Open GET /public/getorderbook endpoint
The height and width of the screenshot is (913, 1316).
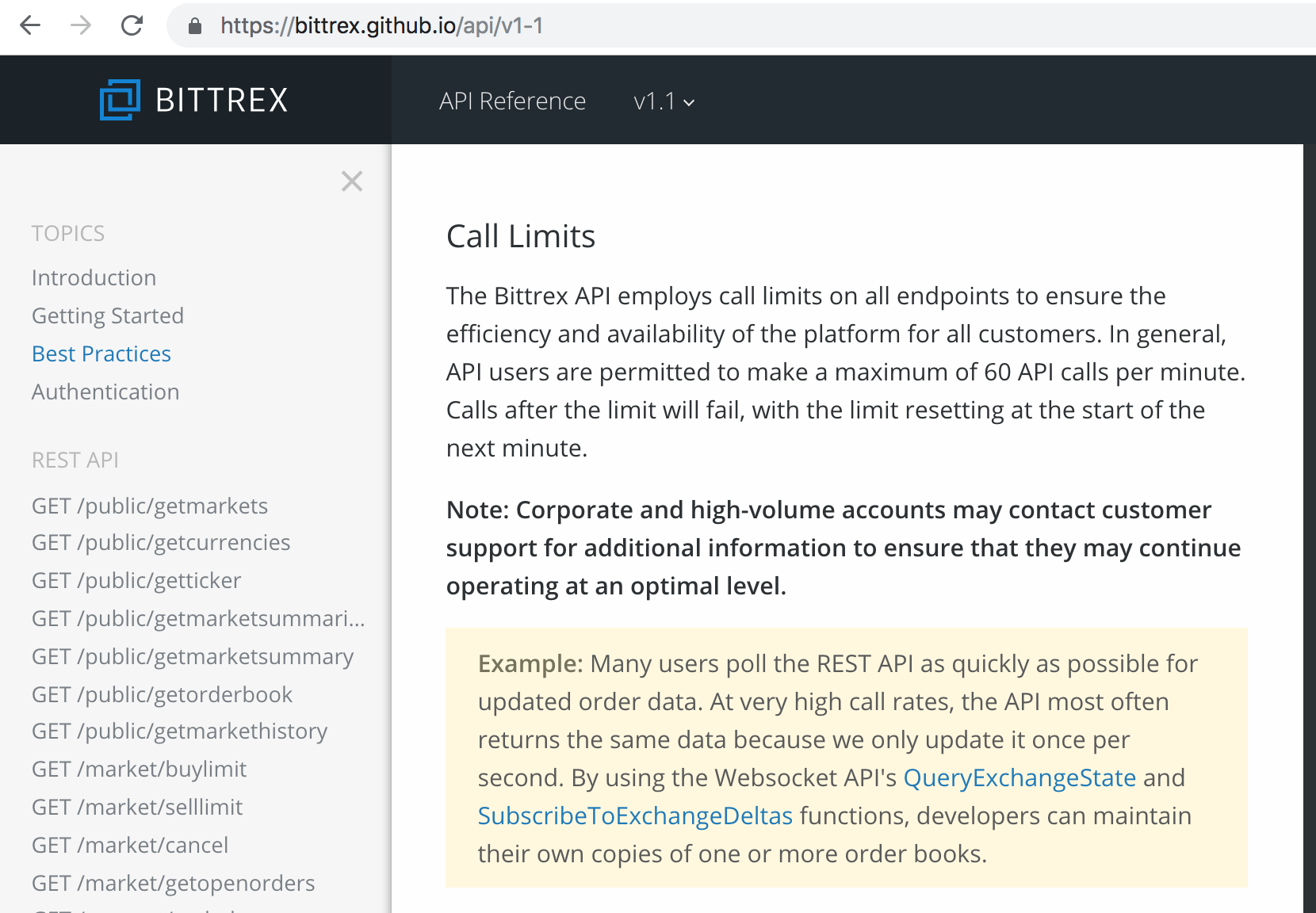(162, 694)
